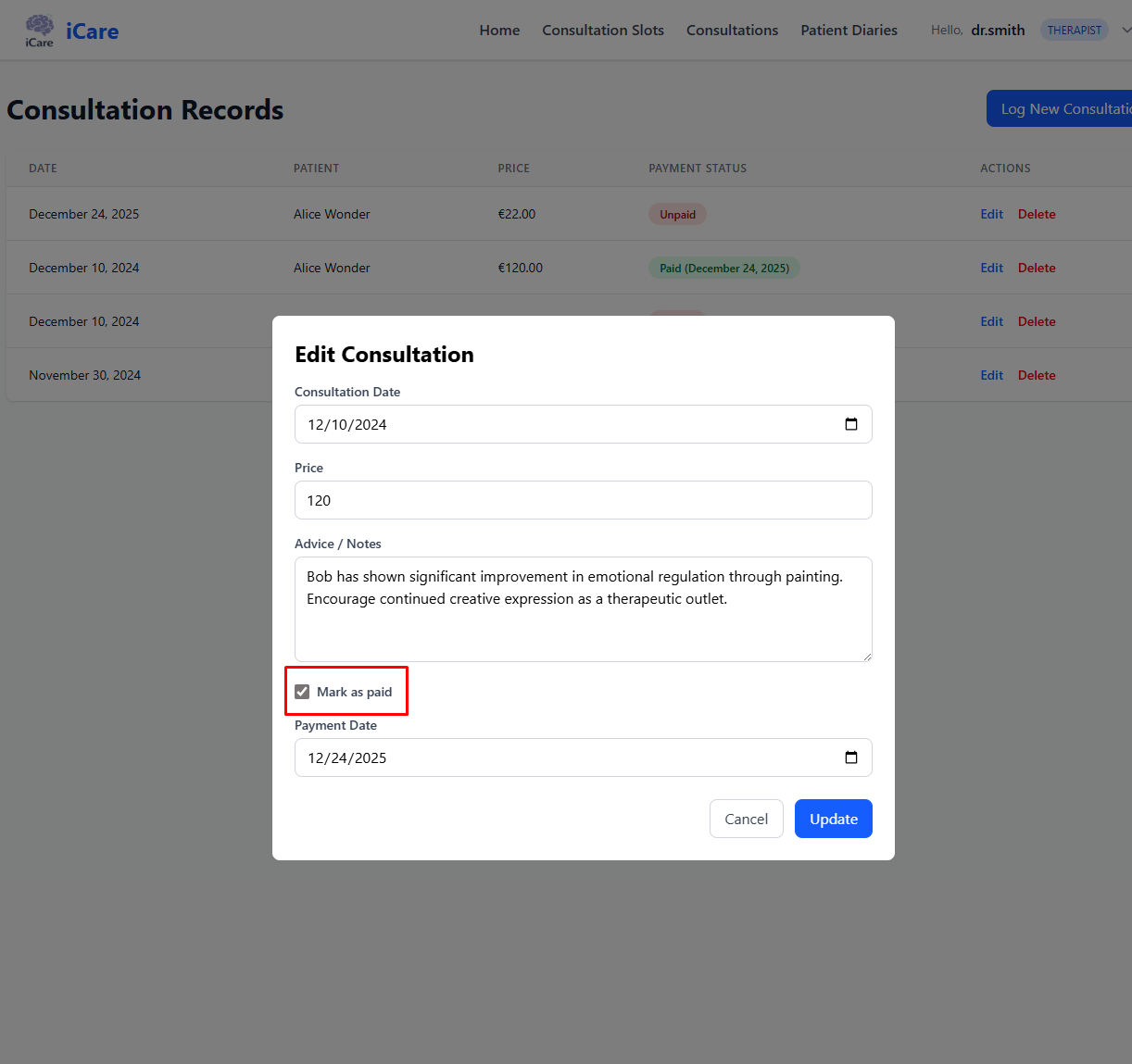This screenshot has width=1132, height=1064.
Task: Click the Log New Consultation button
Action: pos(1061,108)
